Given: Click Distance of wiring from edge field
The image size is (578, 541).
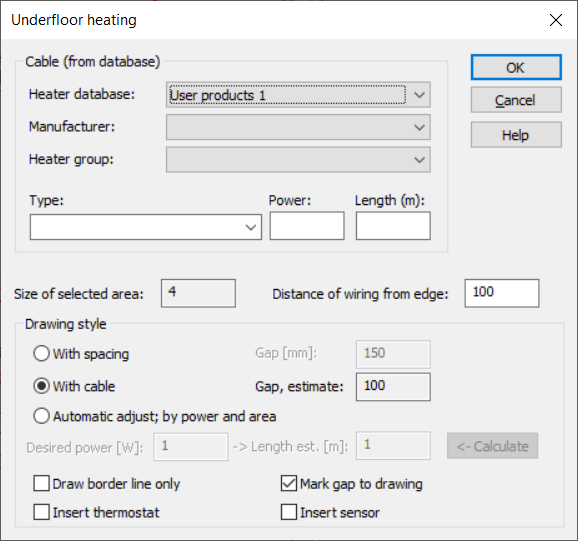Looking at the screenshot, I should 502,293.
